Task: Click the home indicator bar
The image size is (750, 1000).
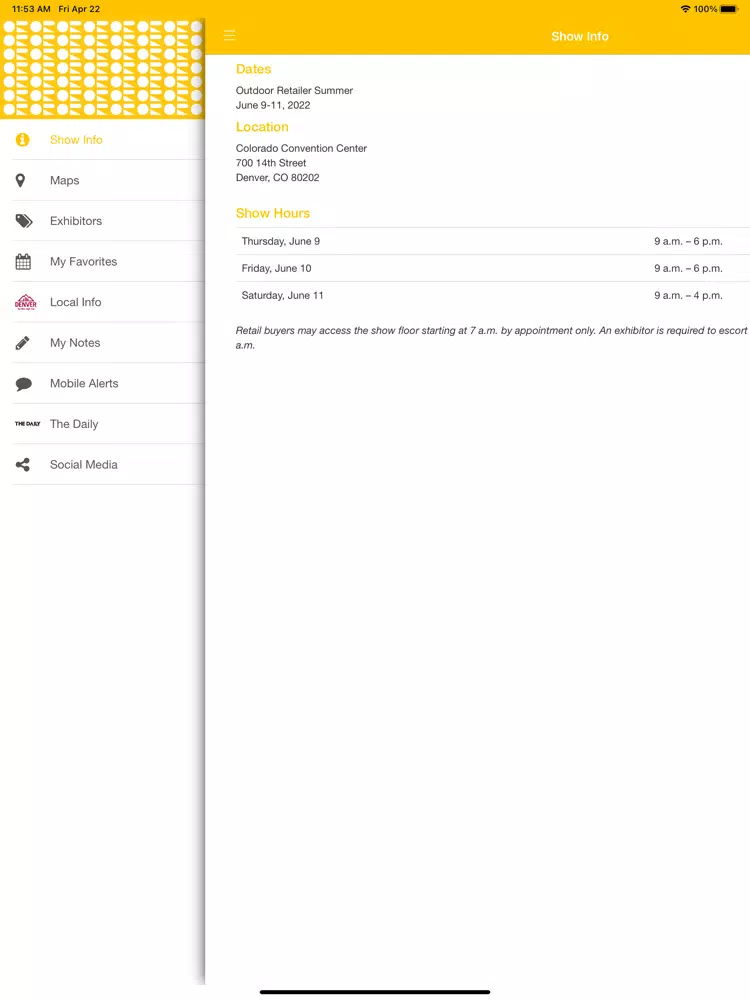Action: click(x=375, y=992)
